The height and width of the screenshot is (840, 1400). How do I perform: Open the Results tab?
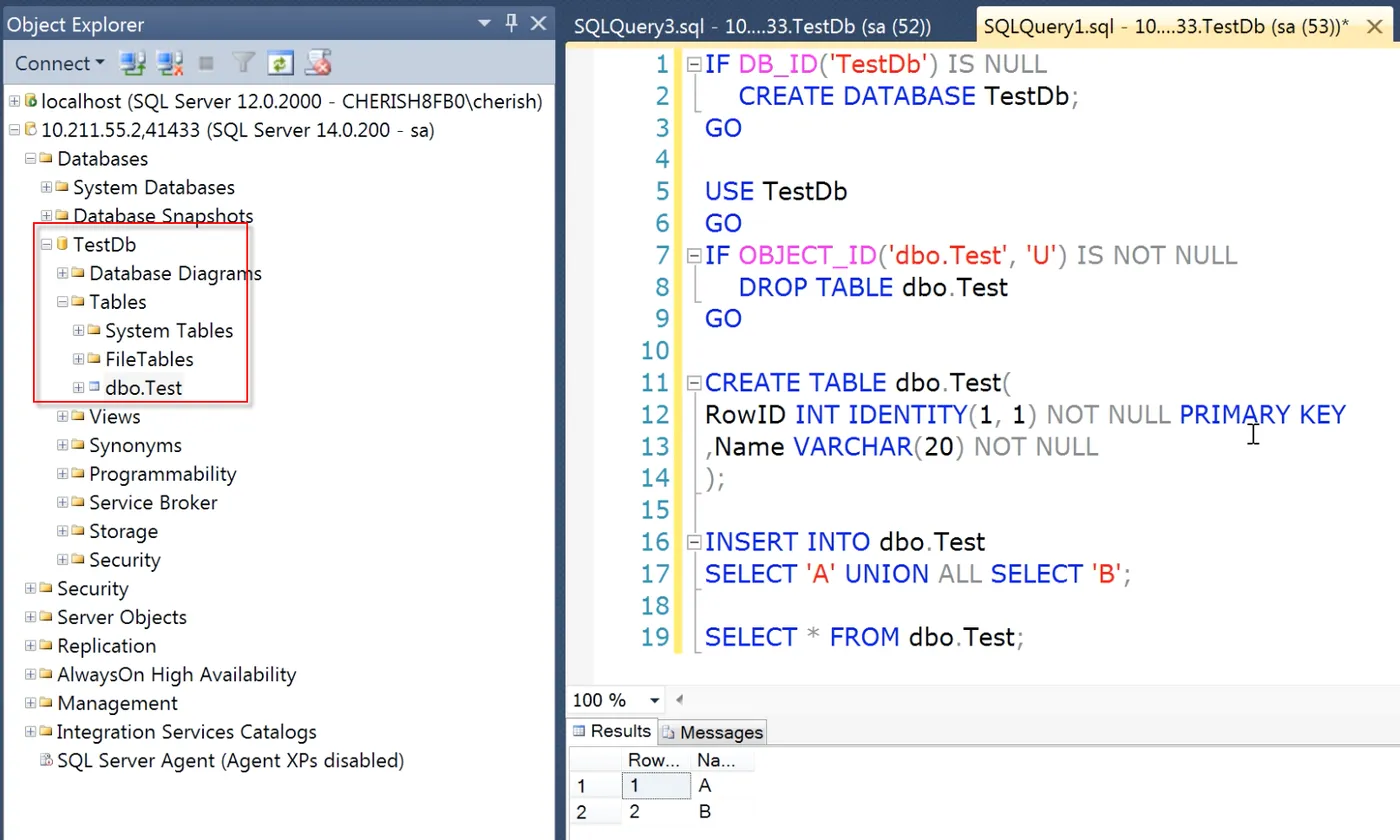point(611,731)
